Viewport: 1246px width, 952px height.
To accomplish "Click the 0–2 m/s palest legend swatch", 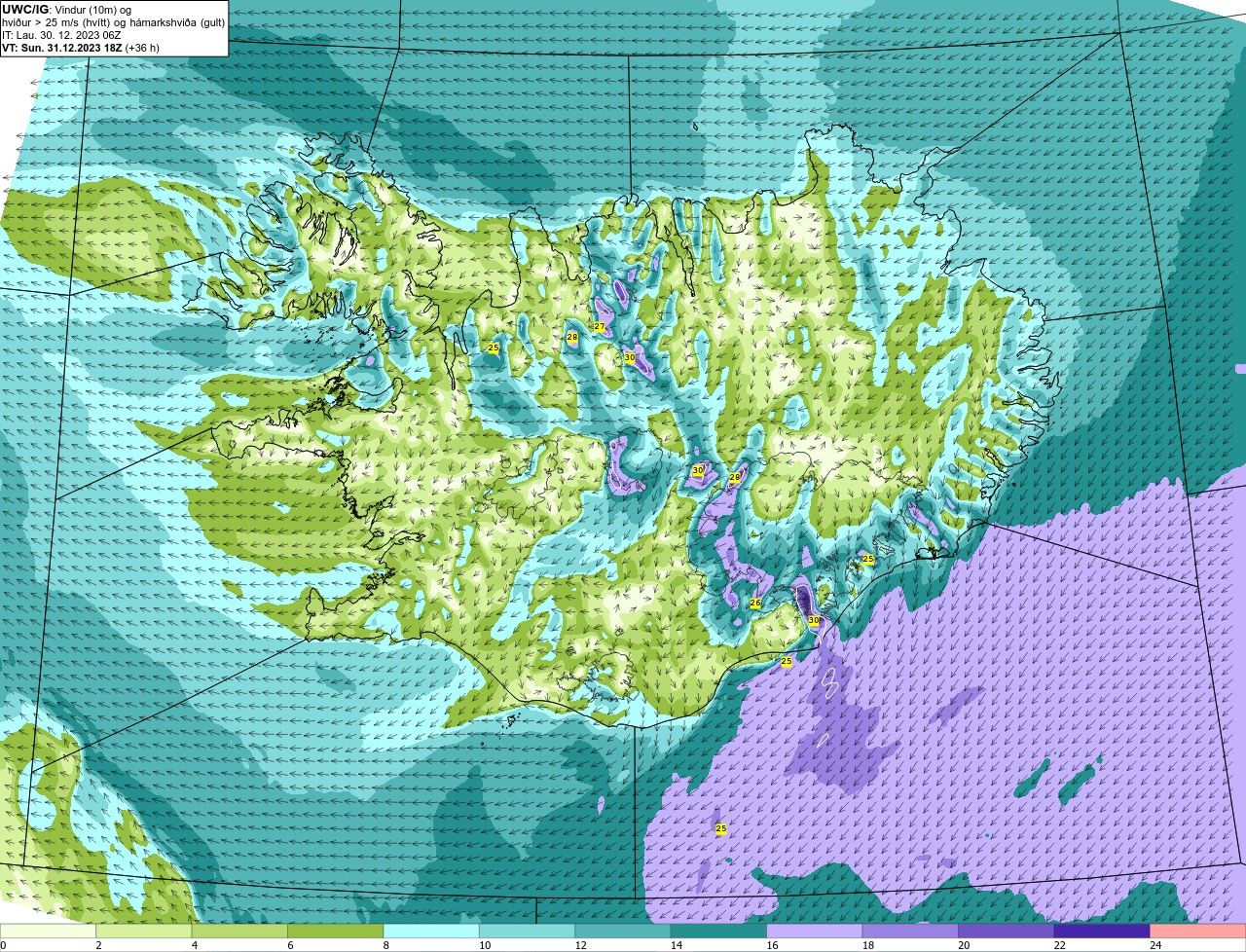I will pos(48,931).
